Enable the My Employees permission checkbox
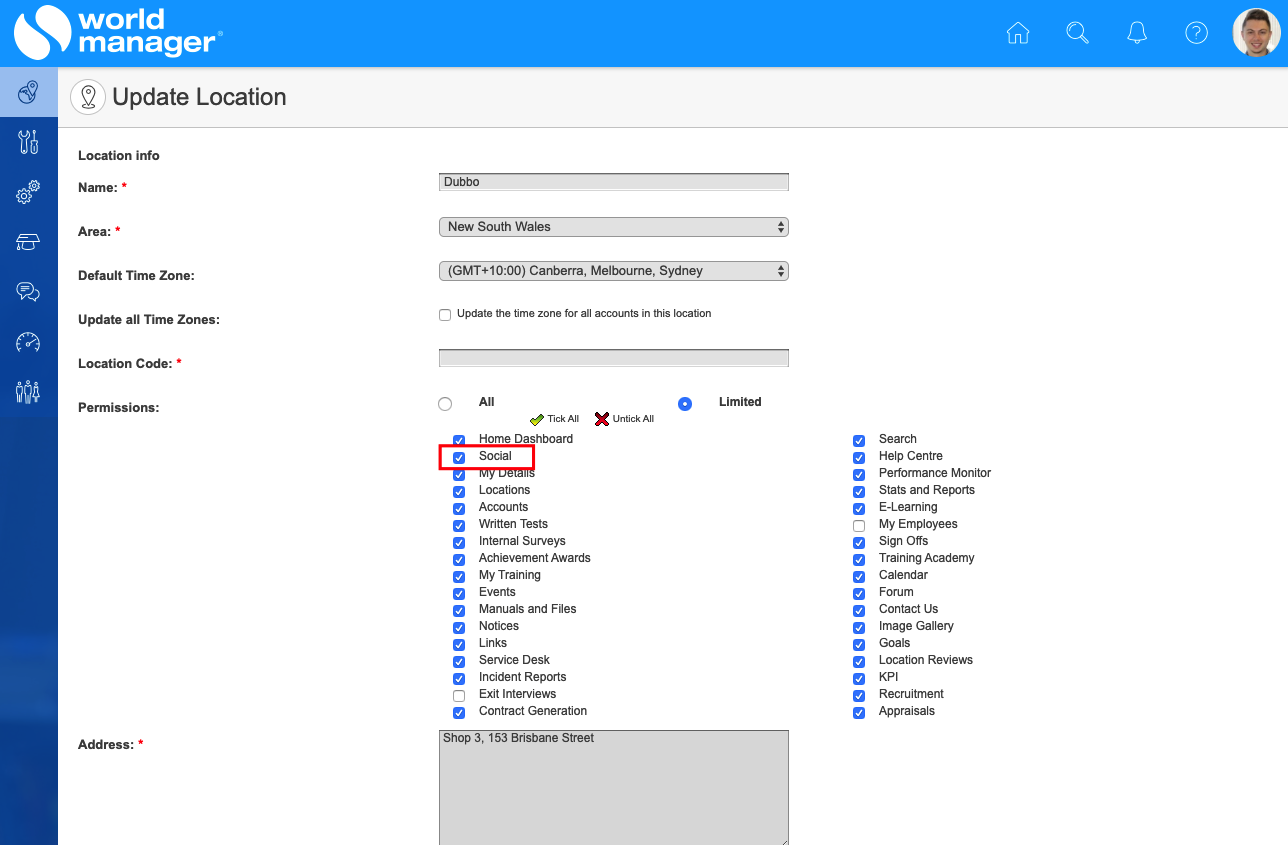 (859, 525)
